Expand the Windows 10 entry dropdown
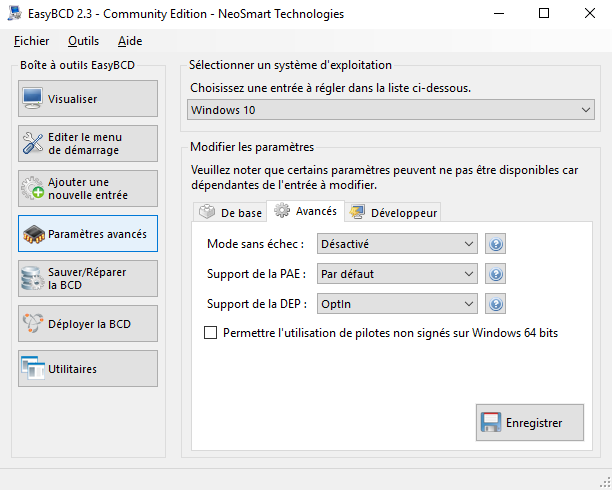 point(391,110)
